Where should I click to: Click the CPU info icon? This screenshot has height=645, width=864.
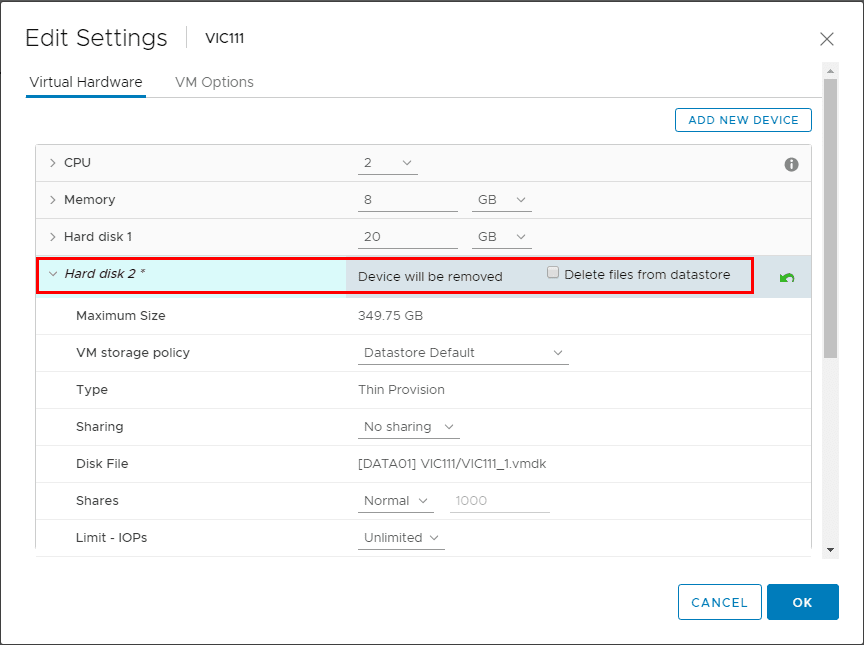pyautogui.click(x=791, y=164)
